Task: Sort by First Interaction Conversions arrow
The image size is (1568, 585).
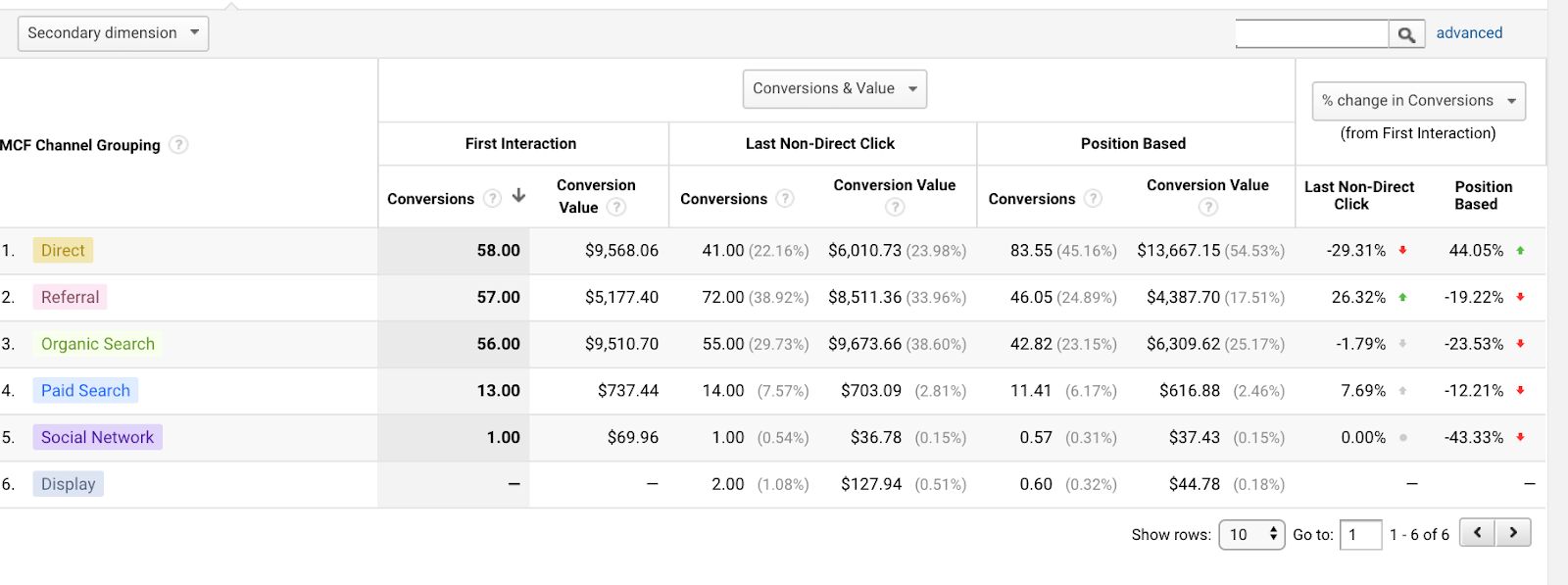Action: pyautogui.click(x=518, y=196)
